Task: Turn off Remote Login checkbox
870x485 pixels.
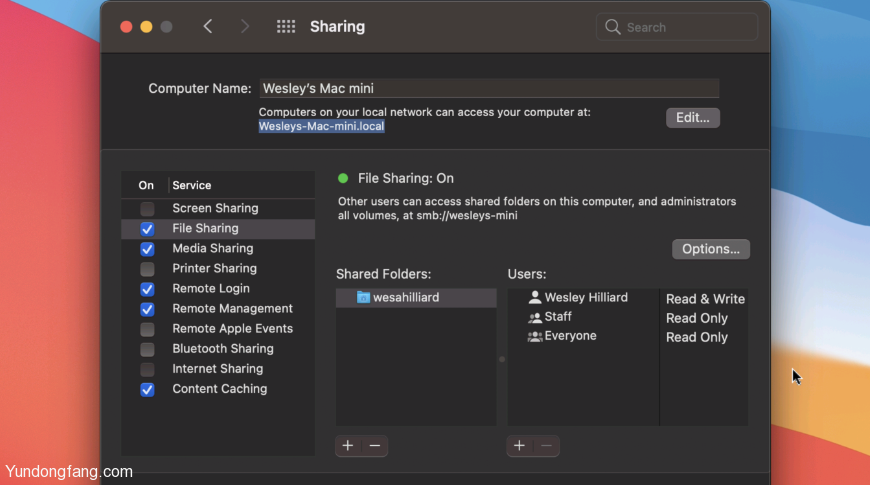Action: [x=147, y=289]
